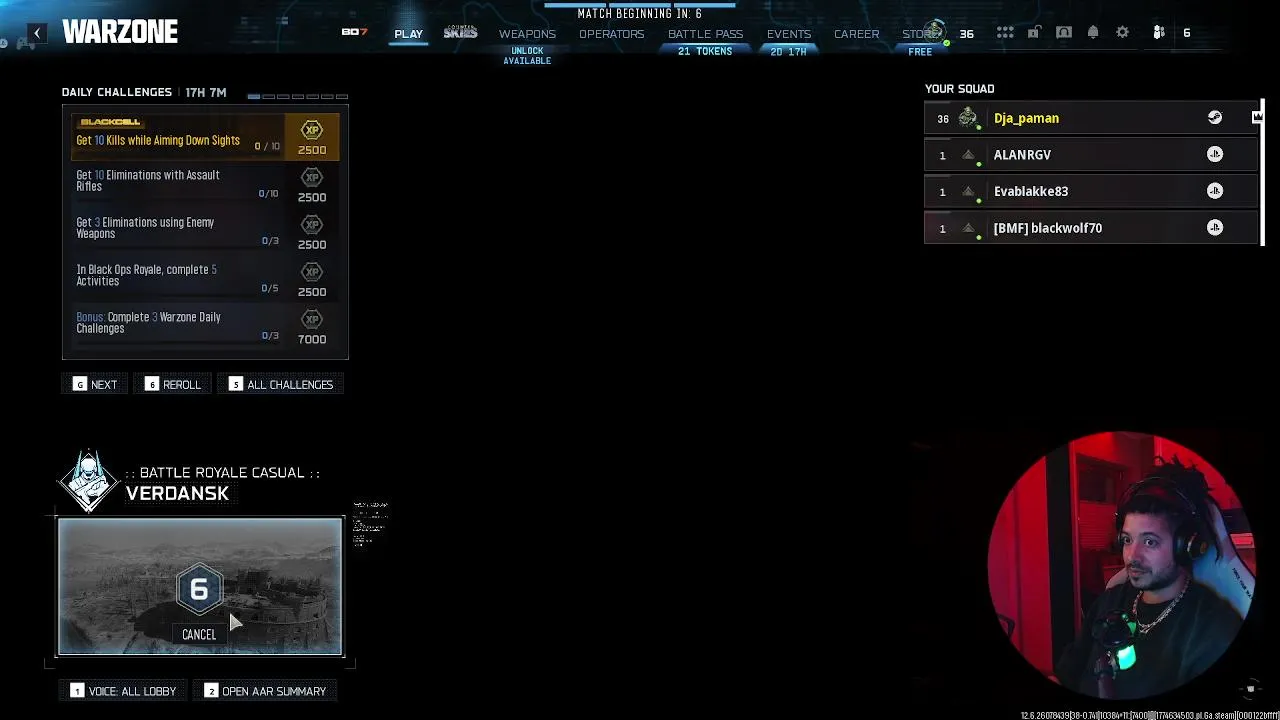Click the Verdansk map thumbnail
Screen dimensions: 1280x720
point(200,587)
